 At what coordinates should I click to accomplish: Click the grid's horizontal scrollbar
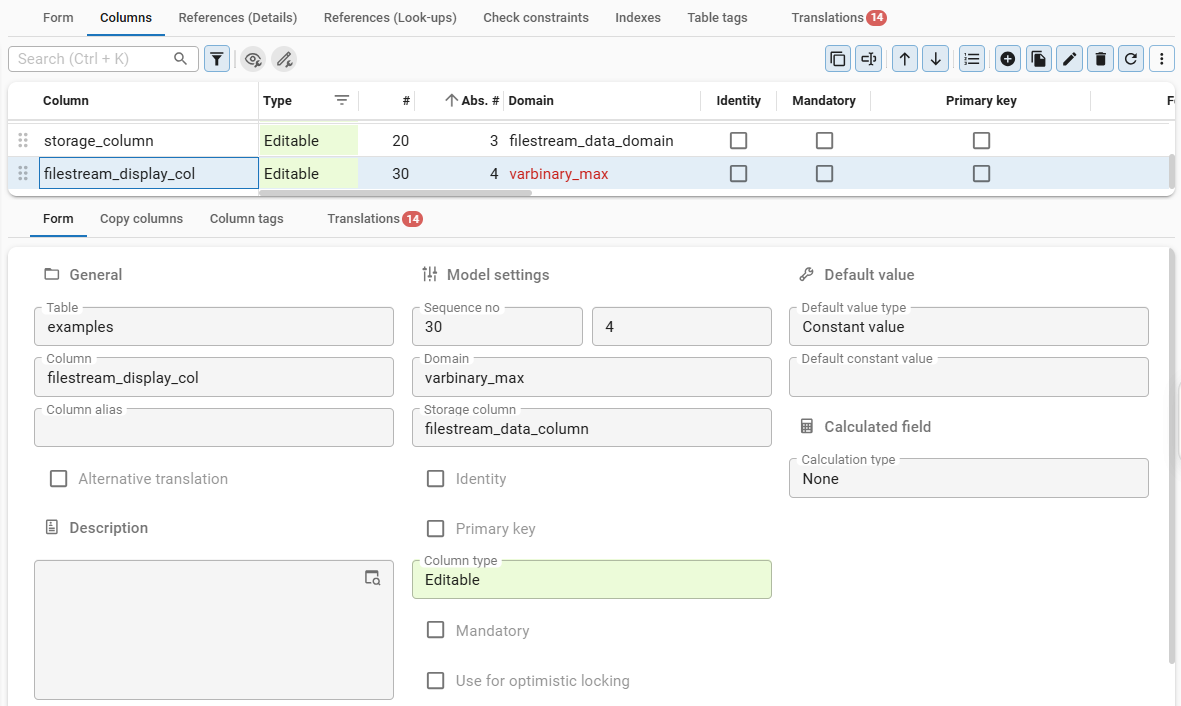395,193
